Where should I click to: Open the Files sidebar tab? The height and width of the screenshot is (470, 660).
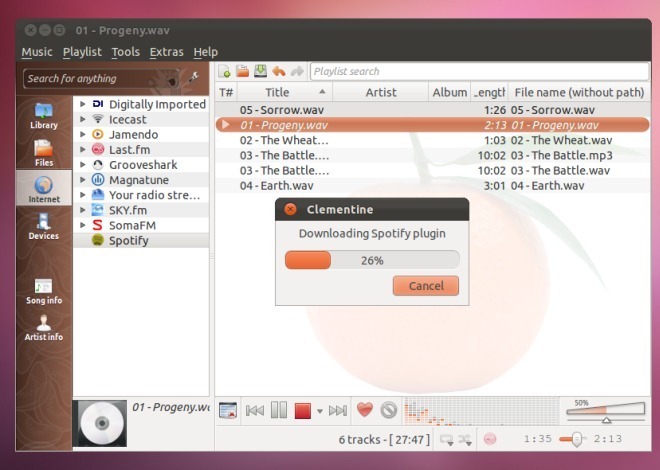point(44,152)
